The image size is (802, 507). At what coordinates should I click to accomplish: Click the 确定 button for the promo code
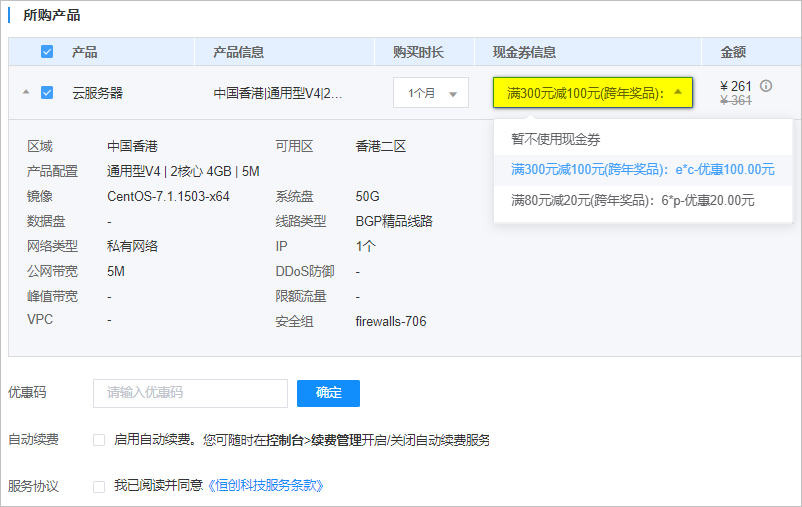(328, 393)
